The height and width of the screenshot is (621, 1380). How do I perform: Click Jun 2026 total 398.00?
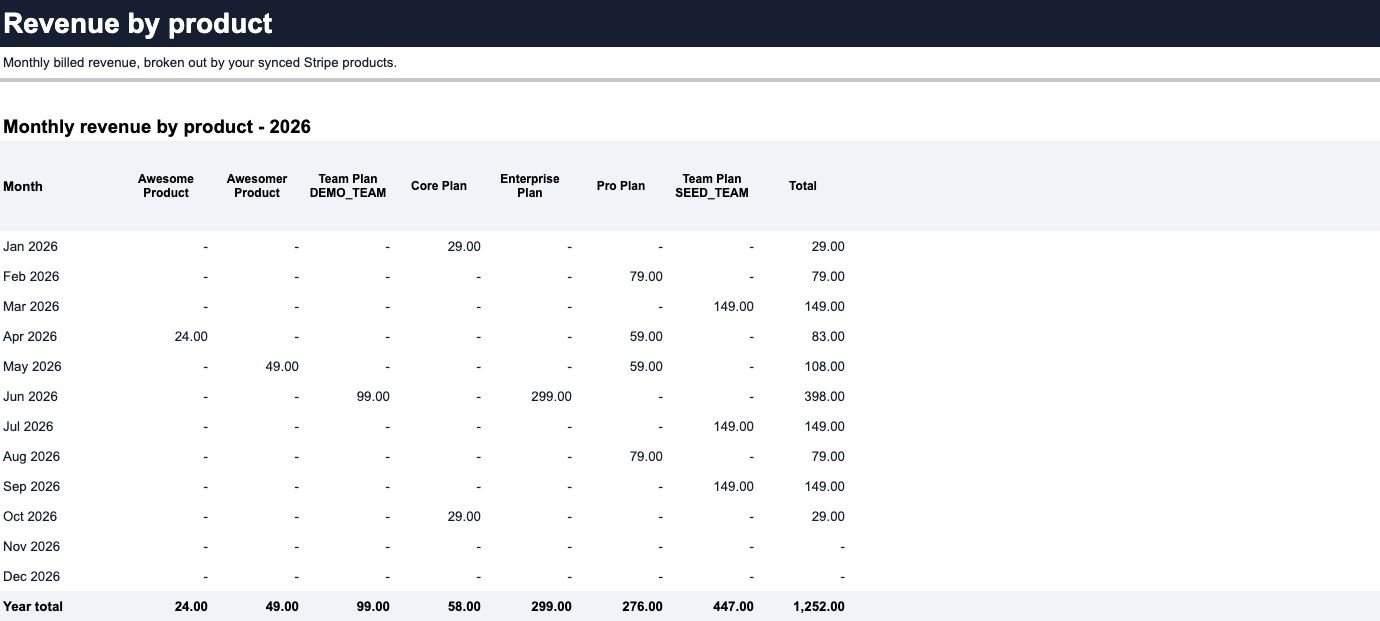click(x=825, y=396)
